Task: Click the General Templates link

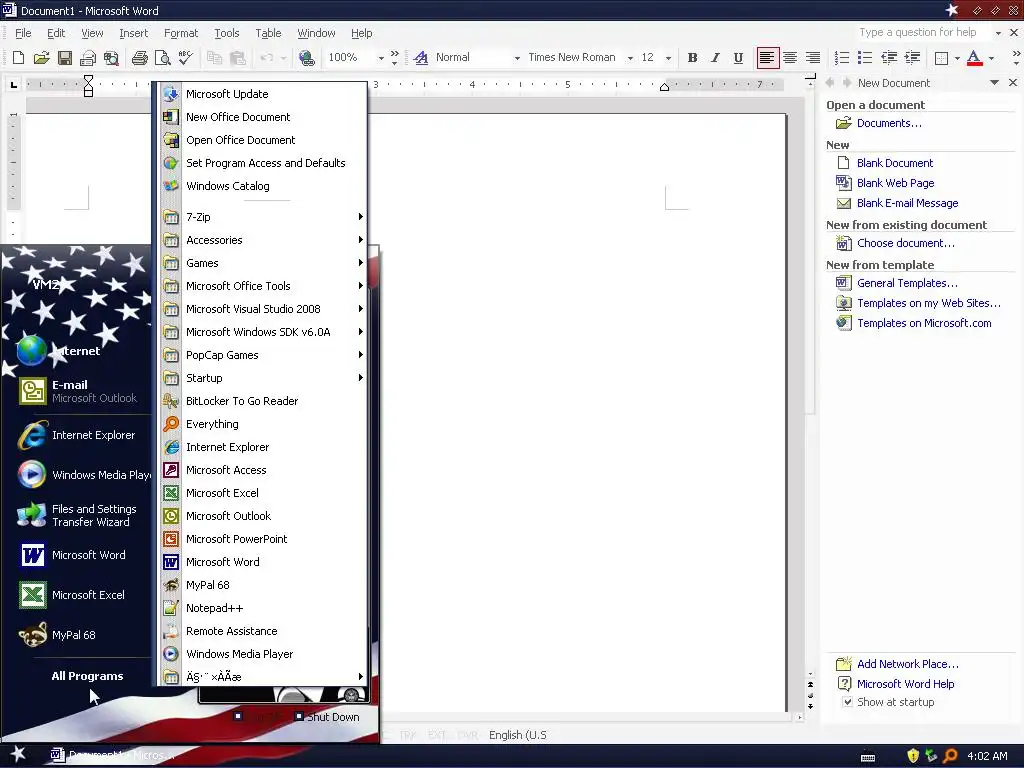Action: 907,283
